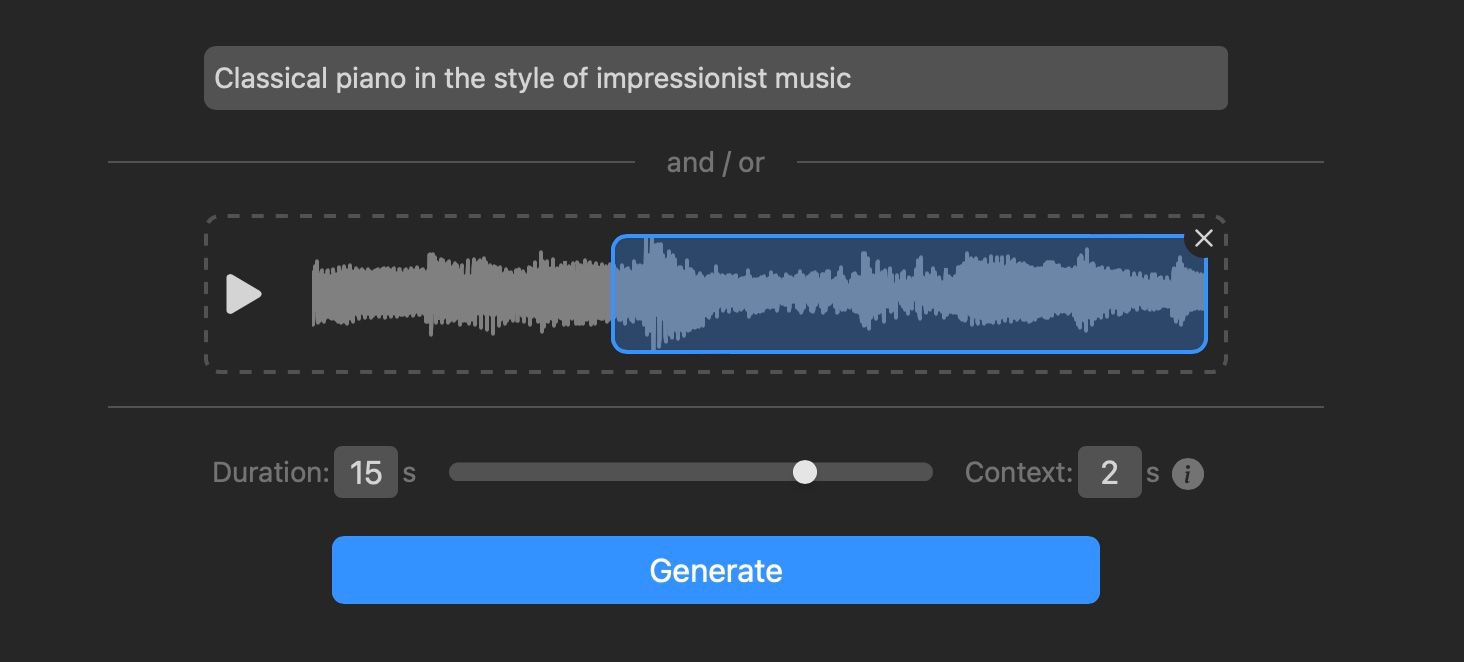Click the middle of the waveform display
This screenshot has width=1464, height=662.
715,293
